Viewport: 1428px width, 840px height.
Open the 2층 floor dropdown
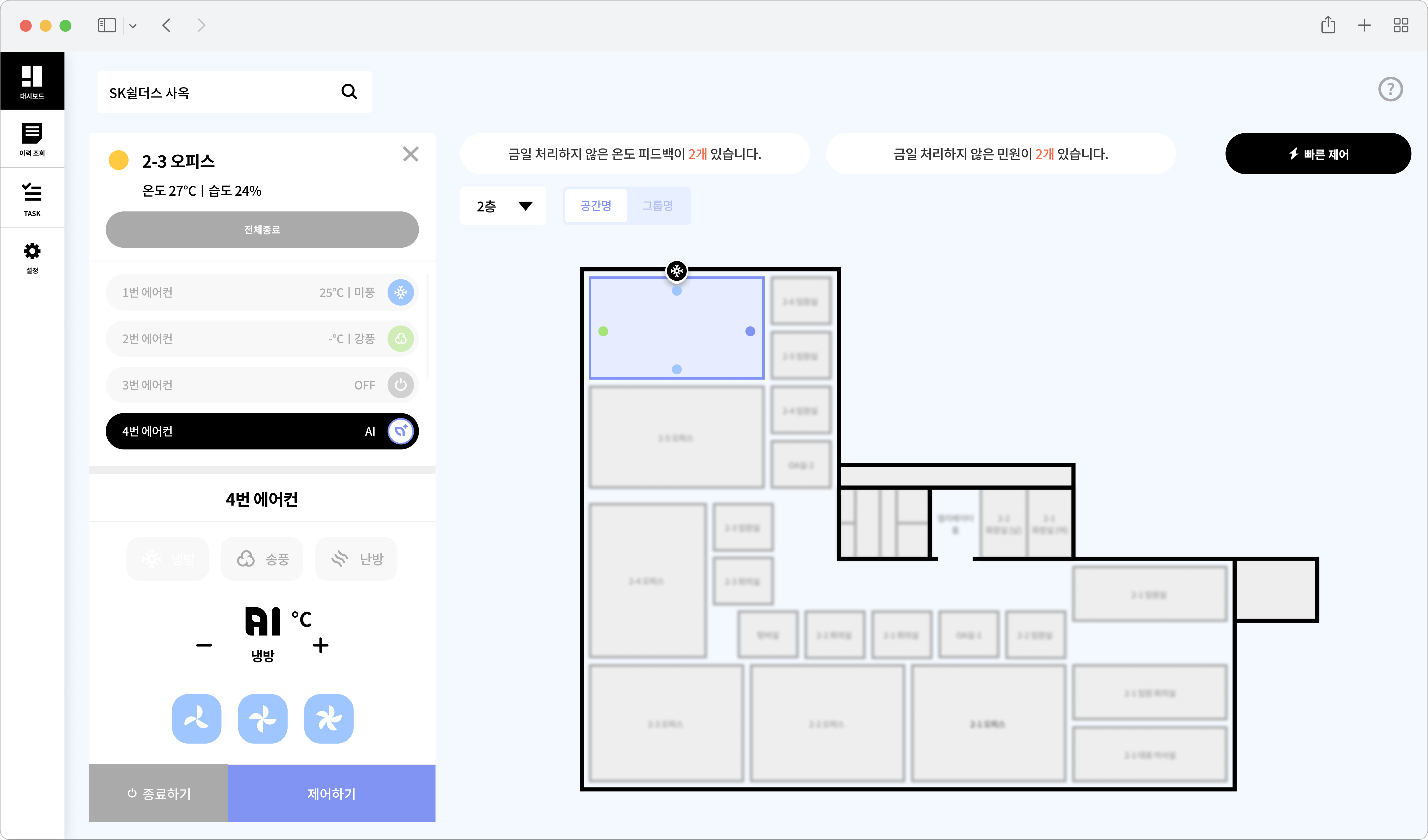point(503,206)
